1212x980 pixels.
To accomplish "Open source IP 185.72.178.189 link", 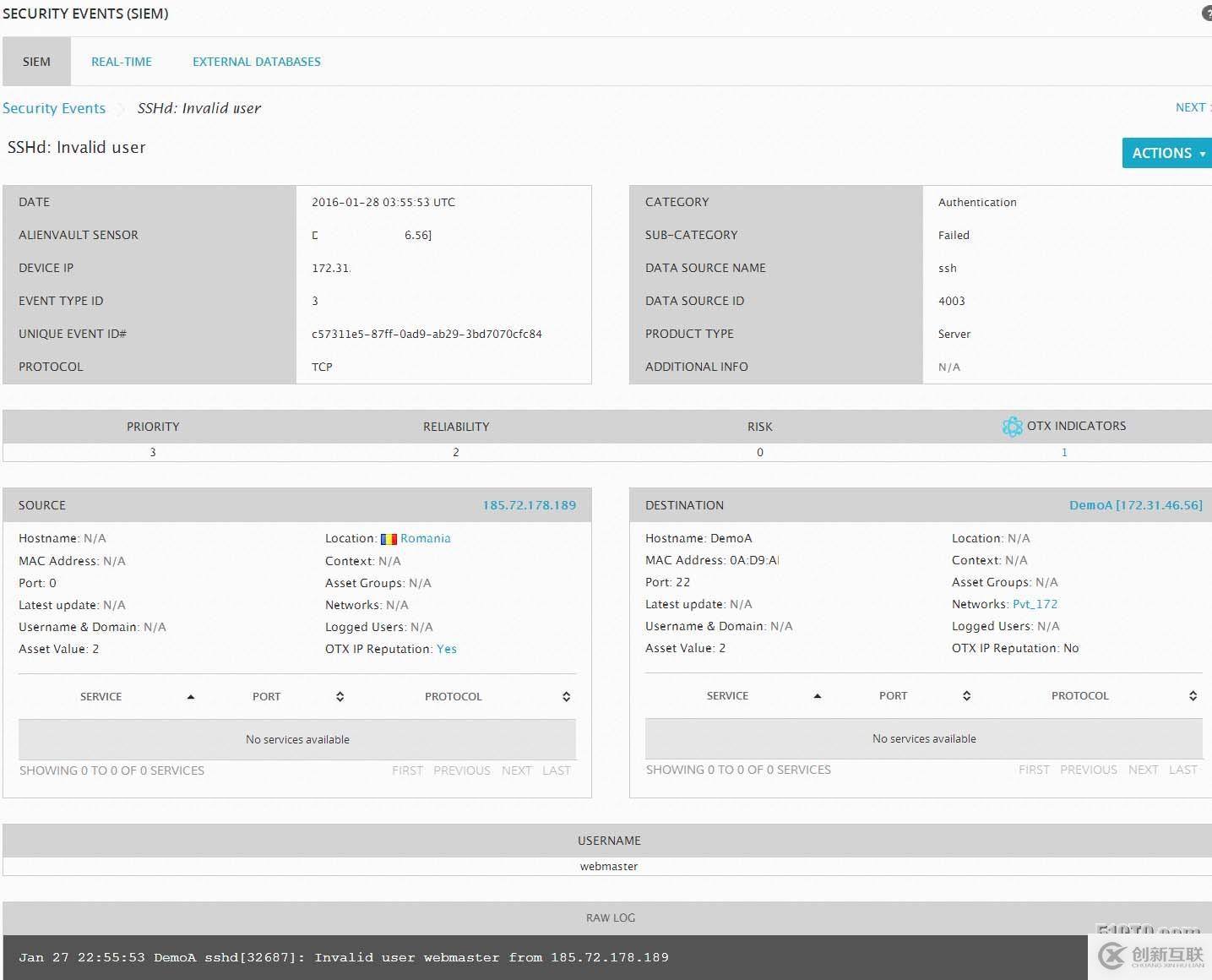I will coord(529,505).
